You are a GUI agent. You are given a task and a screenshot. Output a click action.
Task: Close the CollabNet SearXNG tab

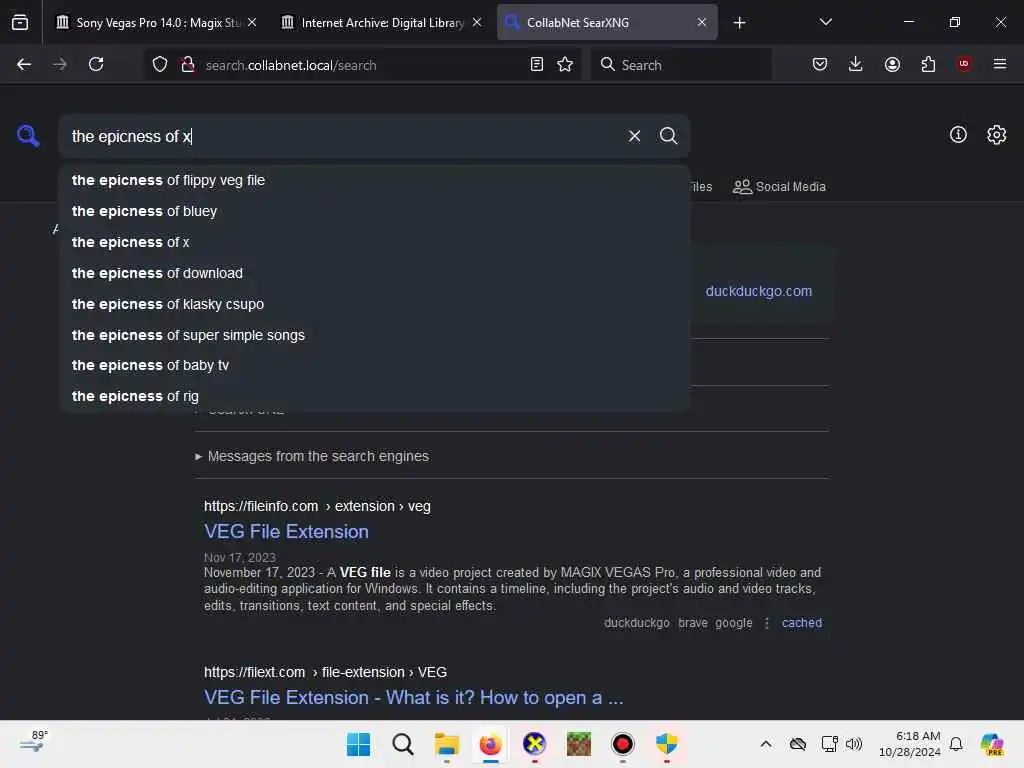click(701, 22)
